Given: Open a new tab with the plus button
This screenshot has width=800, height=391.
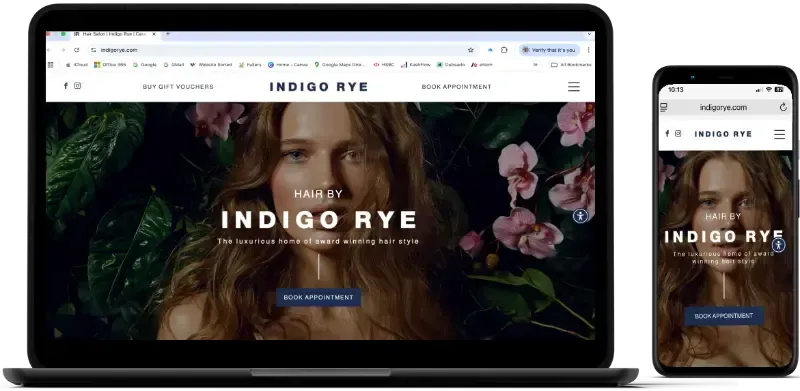Looking at the screenshot, I should [x=167, y=34].
